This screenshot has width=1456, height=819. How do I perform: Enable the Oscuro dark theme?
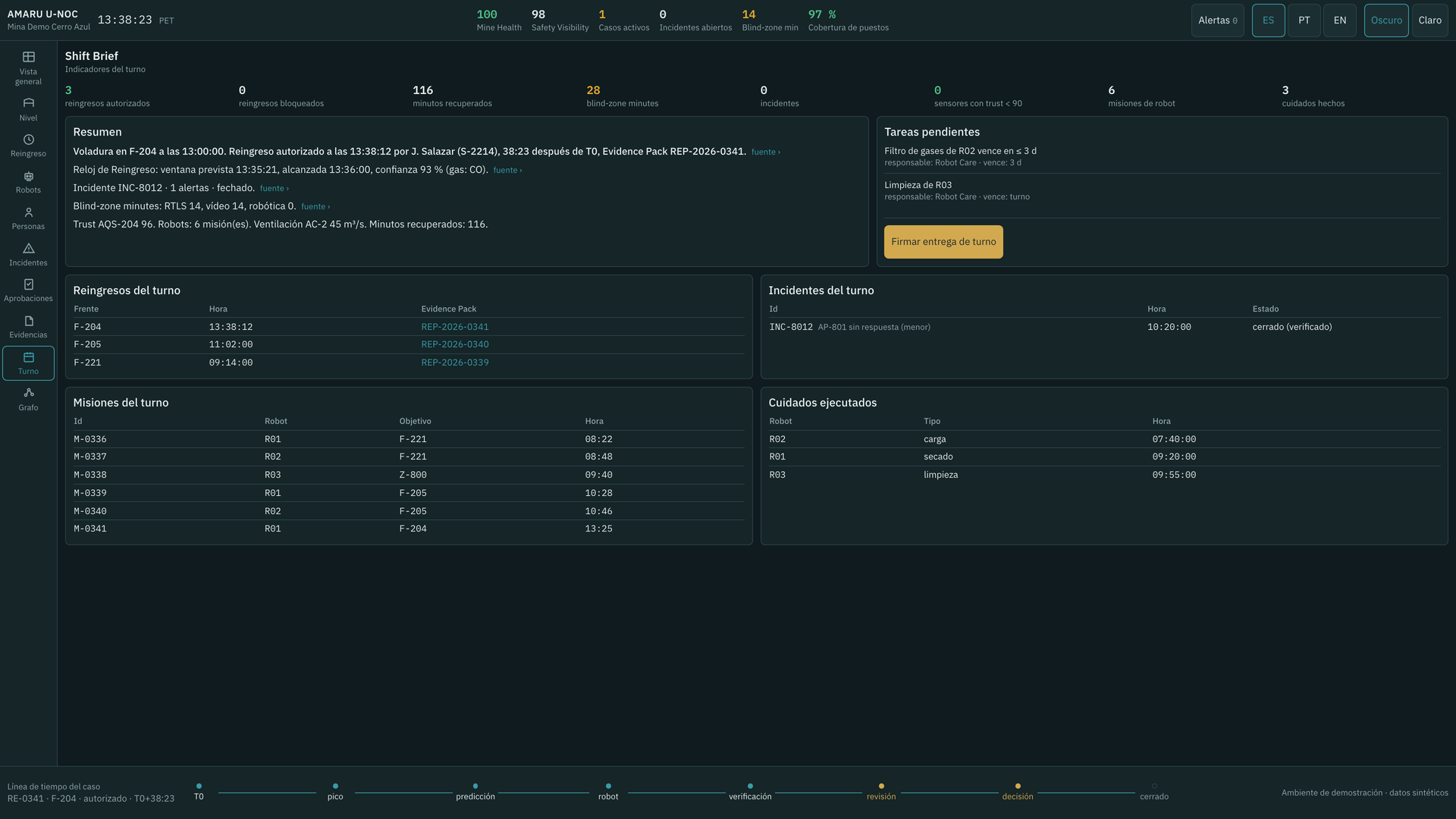1385,20
